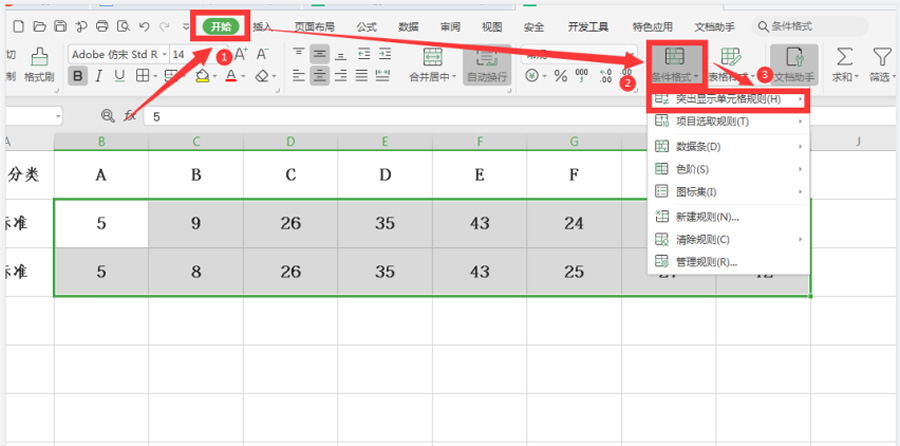Click the AutoSum (求和) sigma icon
This screenshot has width=900, height=446.
844,57
